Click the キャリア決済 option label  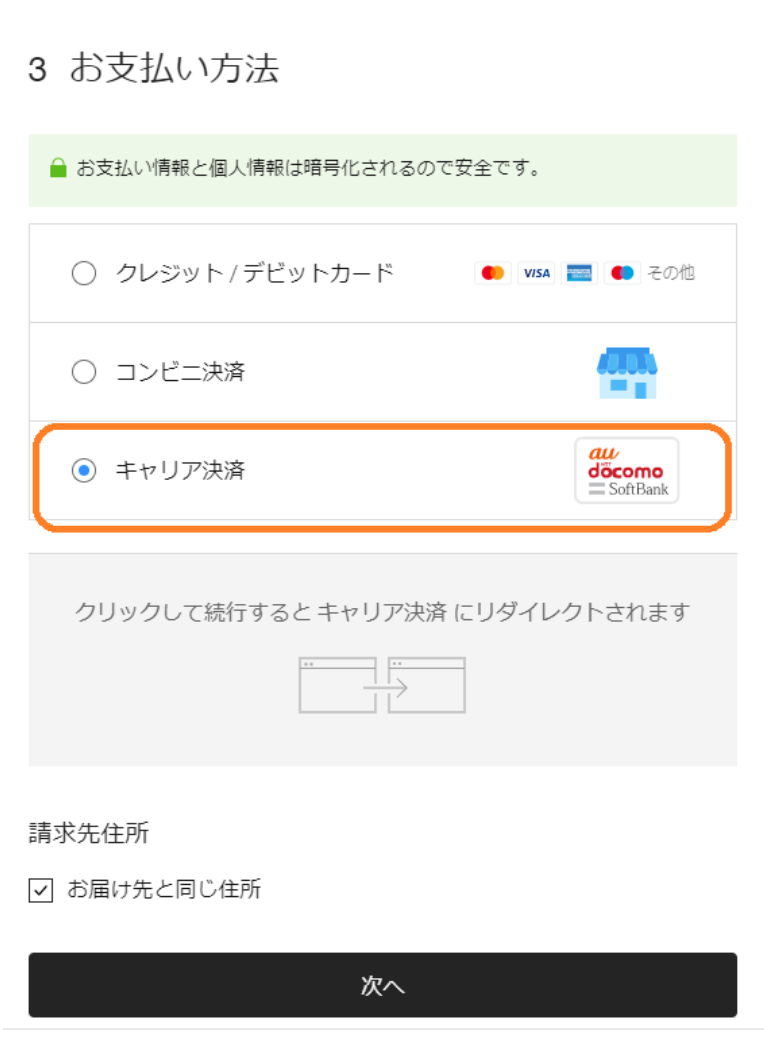(180, 470)
